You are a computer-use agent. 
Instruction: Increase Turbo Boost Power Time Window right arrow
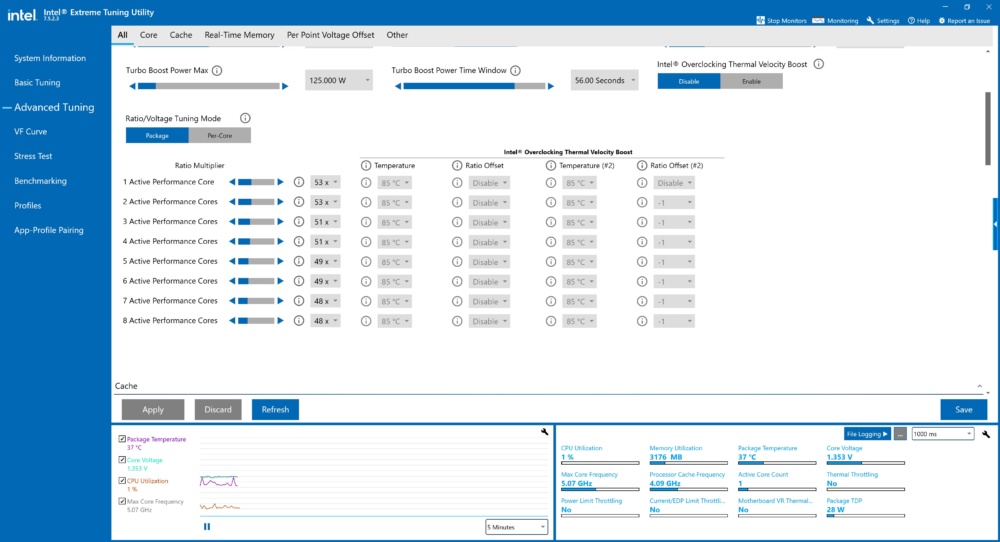550,86
